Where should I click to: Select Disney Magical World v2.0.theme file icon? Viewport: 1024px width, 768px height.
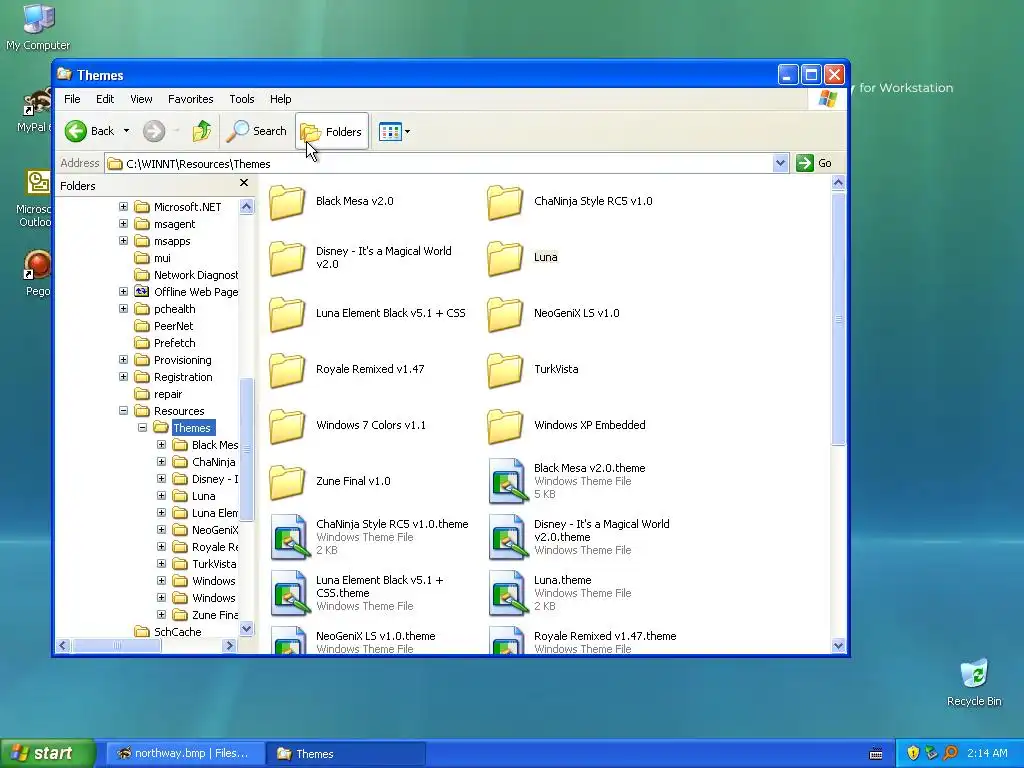[507, 537]
